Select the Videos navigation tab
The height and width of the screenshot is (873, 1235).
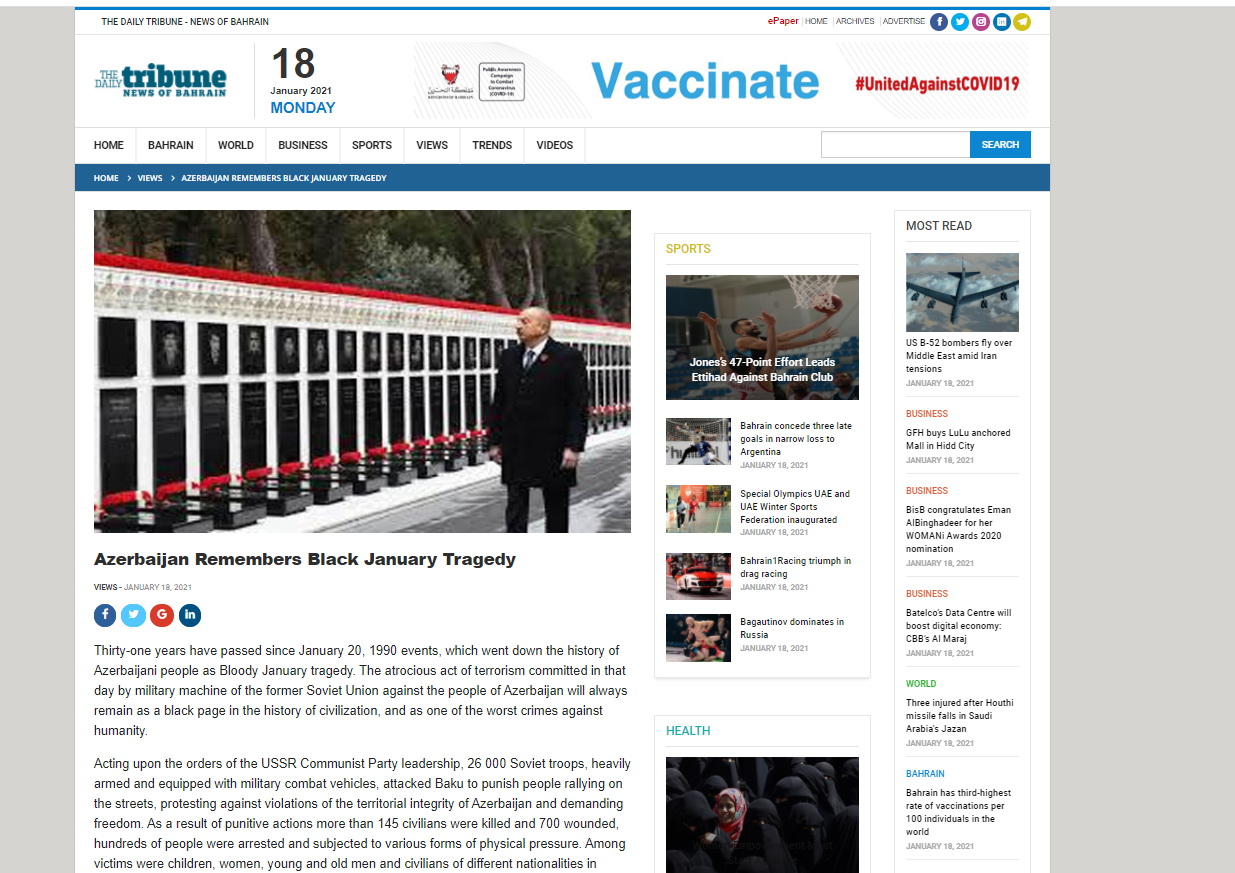tap(555, 145)
